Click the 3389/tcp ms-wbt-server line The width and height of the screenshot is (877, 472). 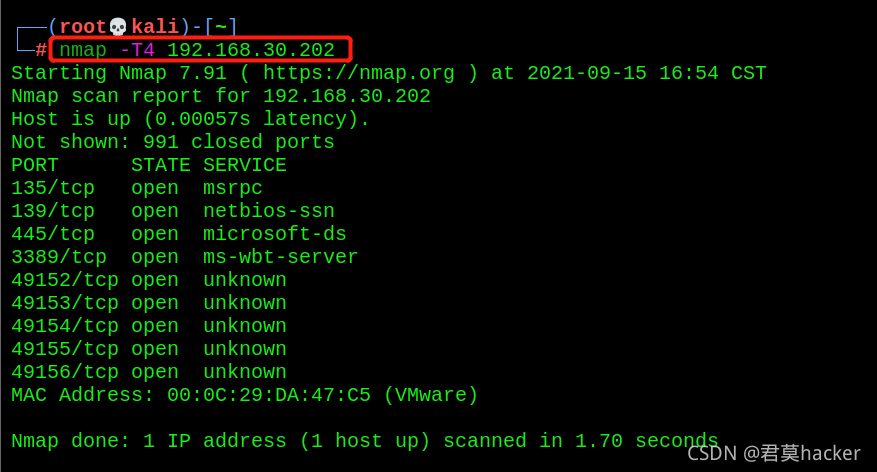pyautogui.click(x=185, y=257)
